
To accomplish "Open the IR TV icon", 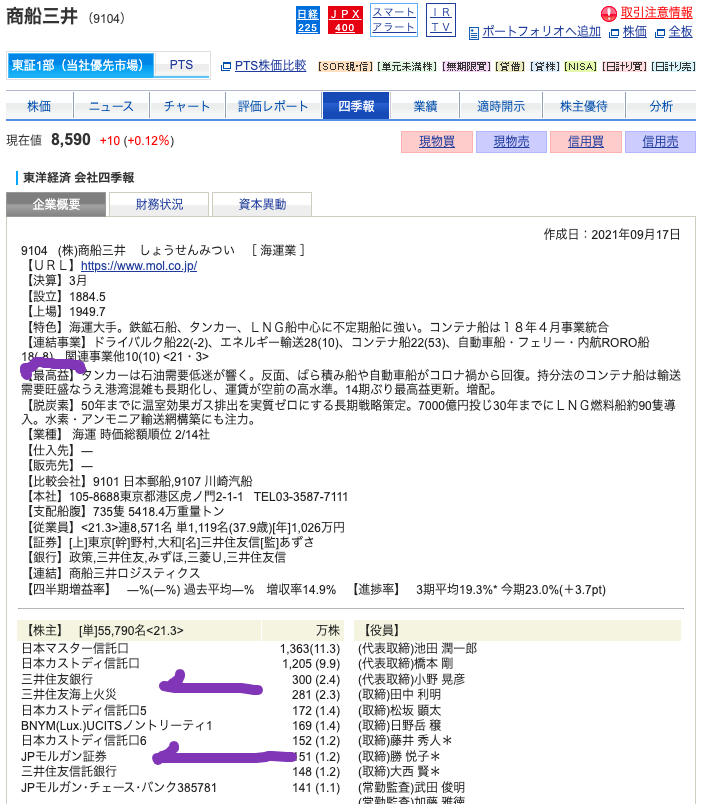I will [x=440, y=20].
